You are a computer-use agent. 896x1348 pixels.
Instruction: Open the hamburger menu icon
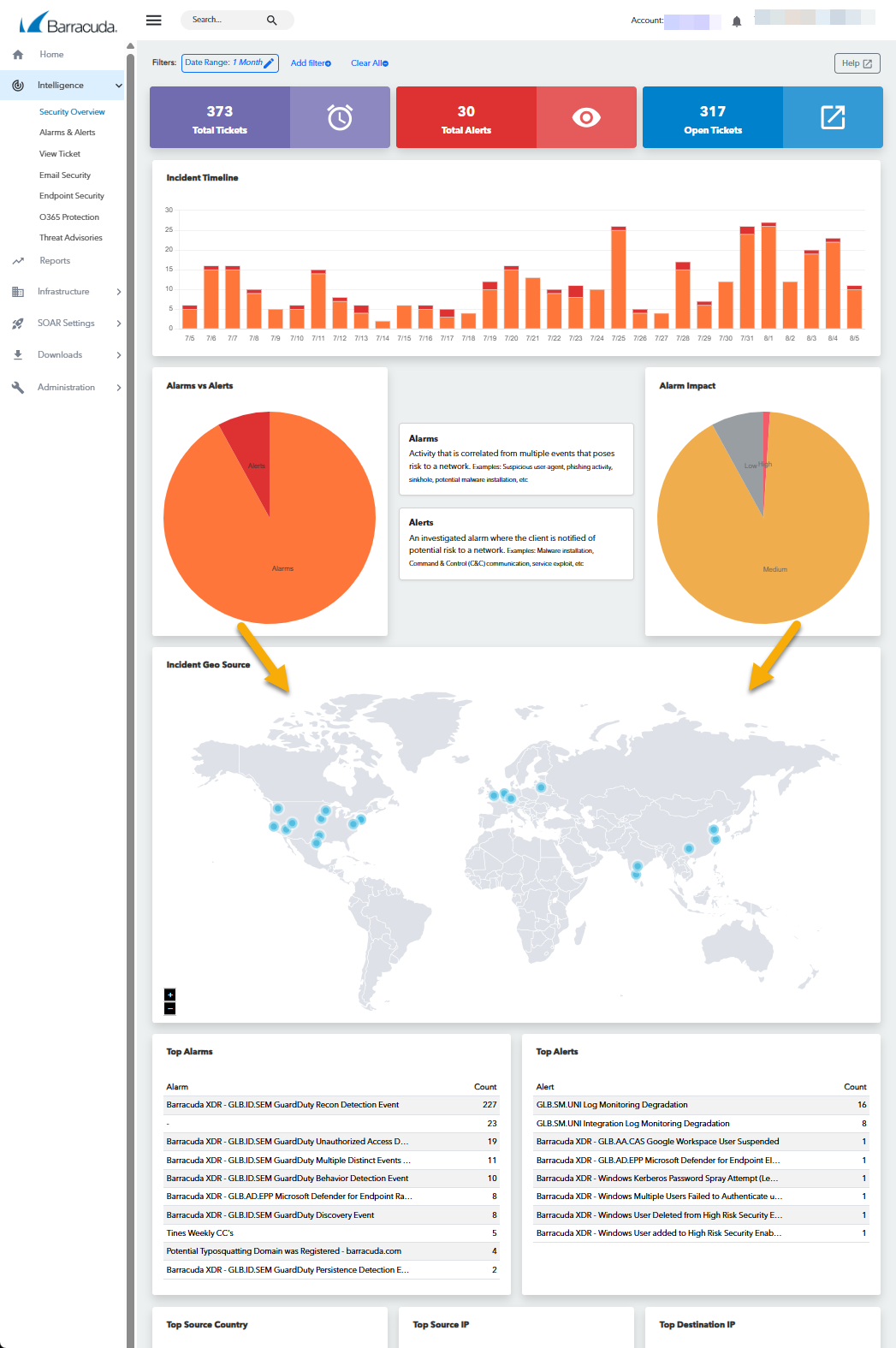coord(154,20)
